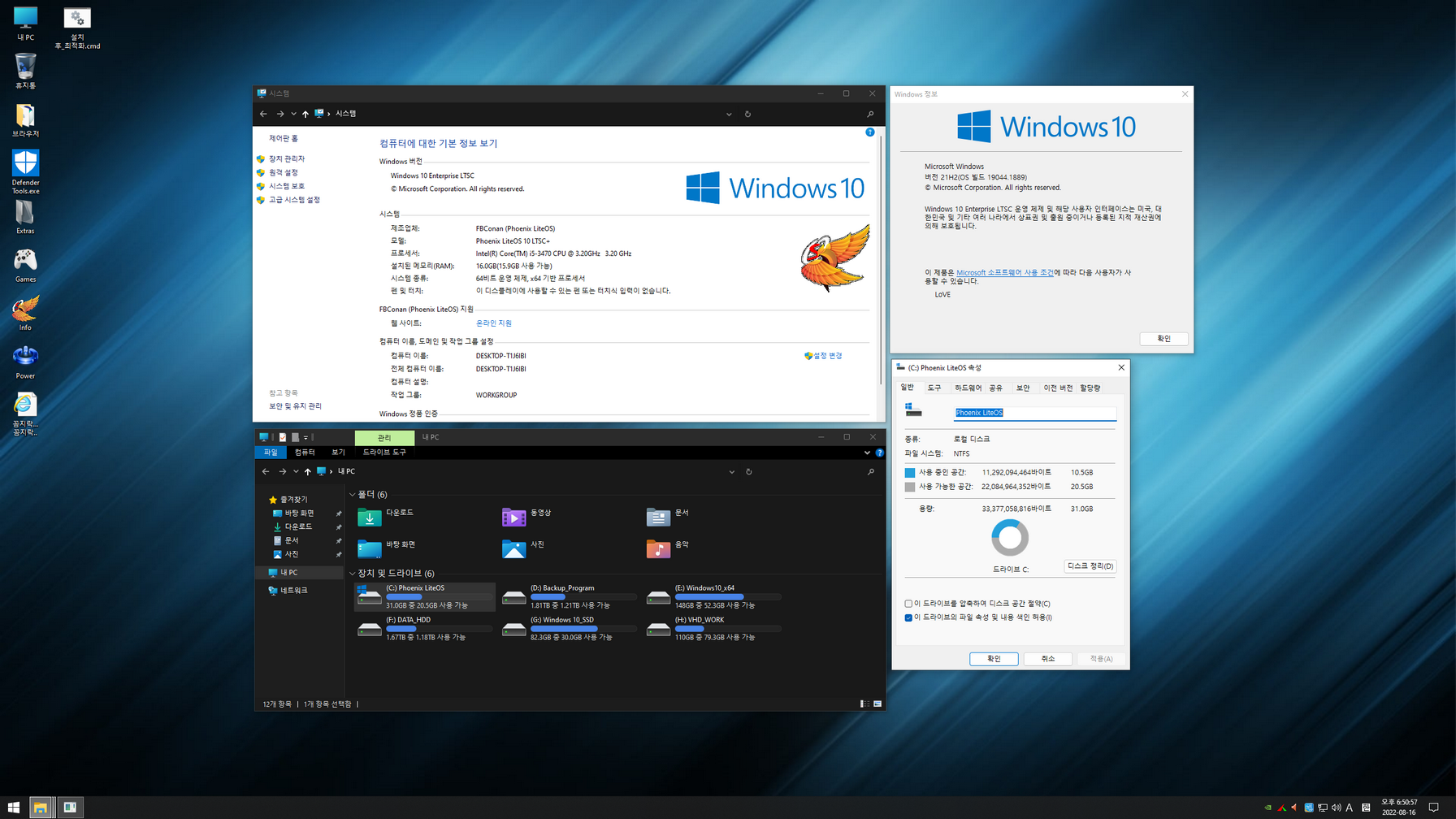Viewport: 1456px width, 819px height.
Task: Open the Games desktop icon
Action: tap(25, 266)
